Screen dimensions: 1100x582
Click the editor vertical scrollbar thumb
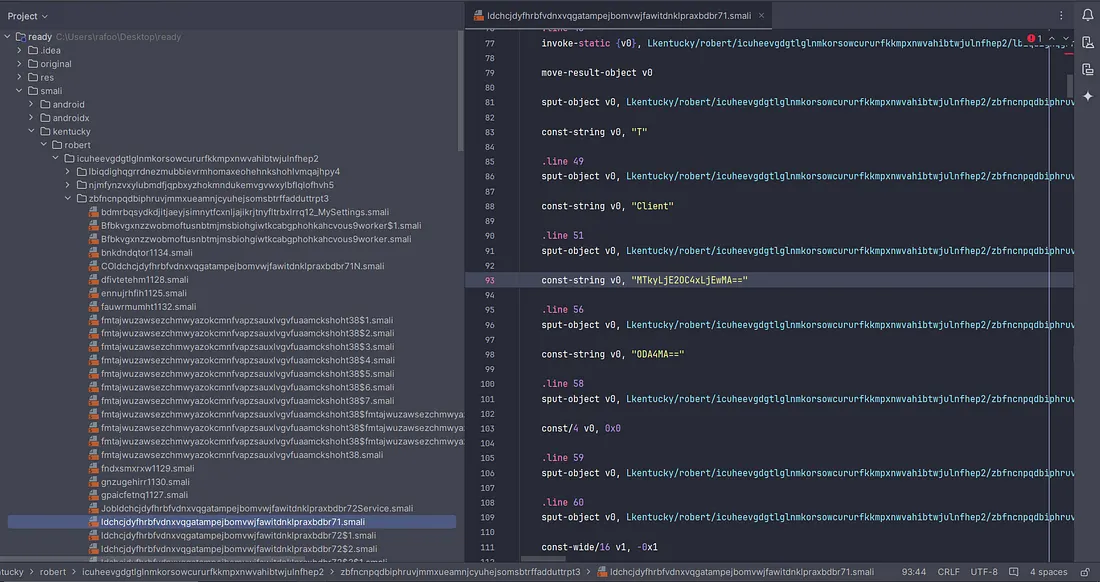[x=1070, y=85]
